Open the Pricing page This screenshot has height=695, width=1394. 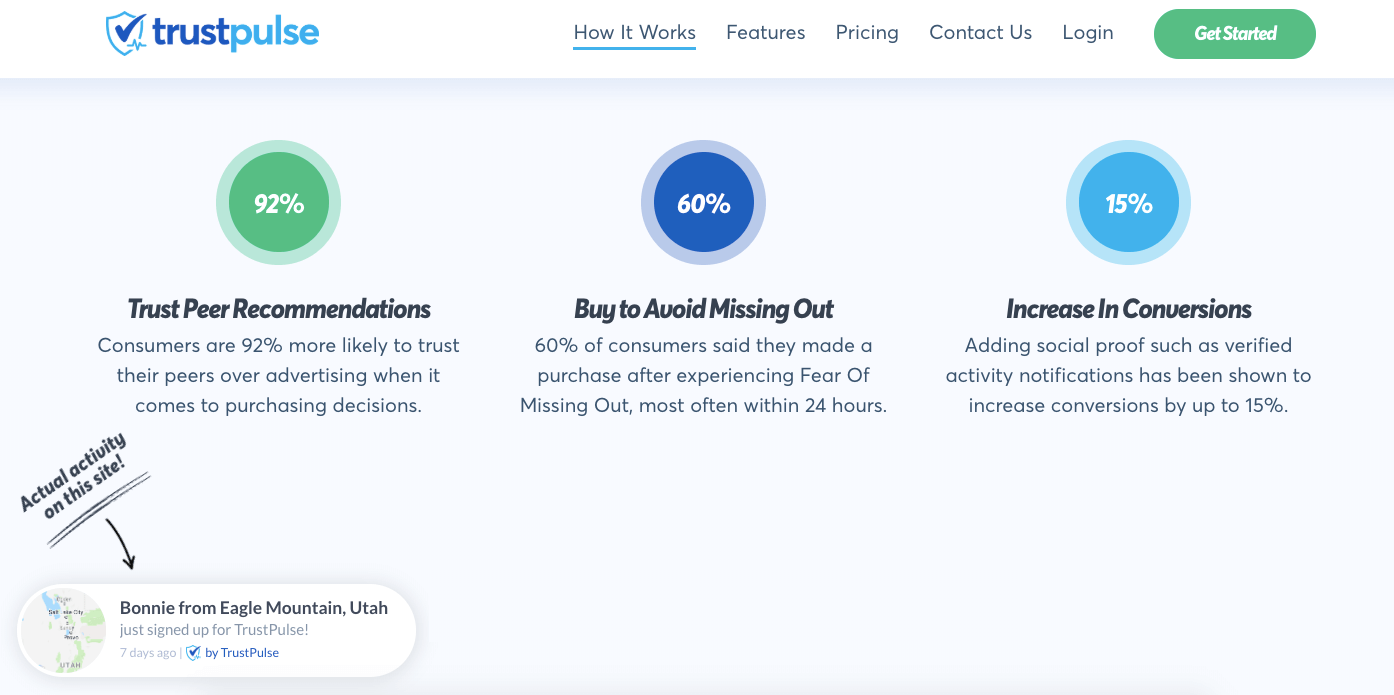point(867,32)
